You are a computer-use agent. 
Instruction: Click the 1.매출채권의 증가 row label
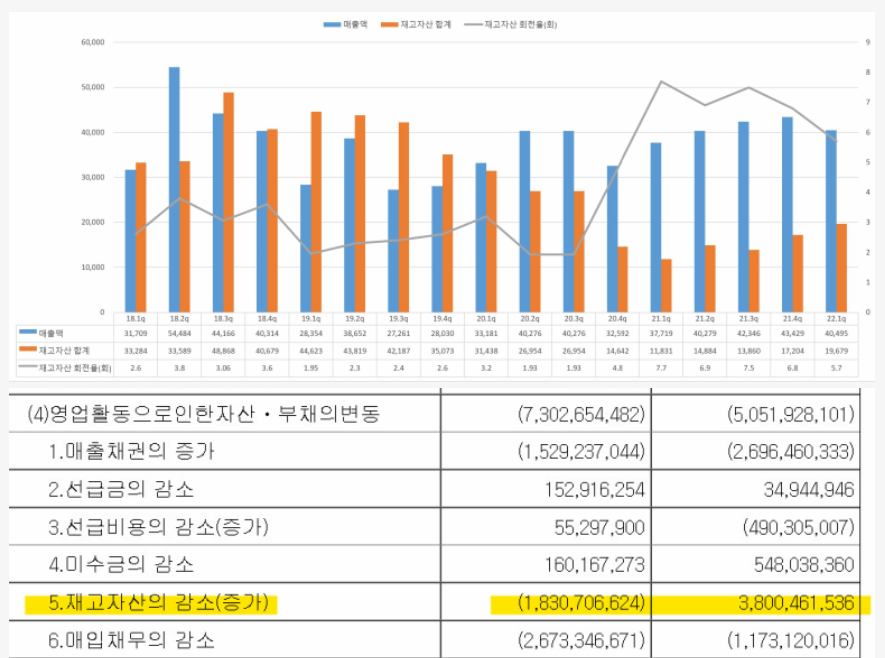(132, 451)
